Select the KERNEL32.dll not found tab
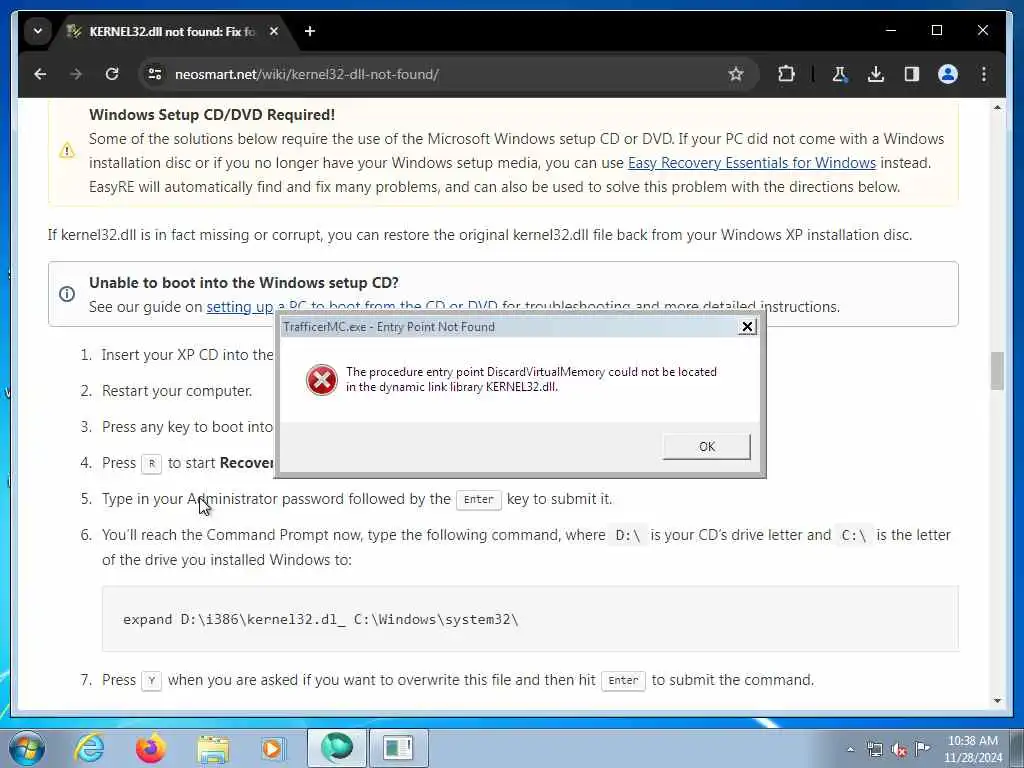 point(173,31)
